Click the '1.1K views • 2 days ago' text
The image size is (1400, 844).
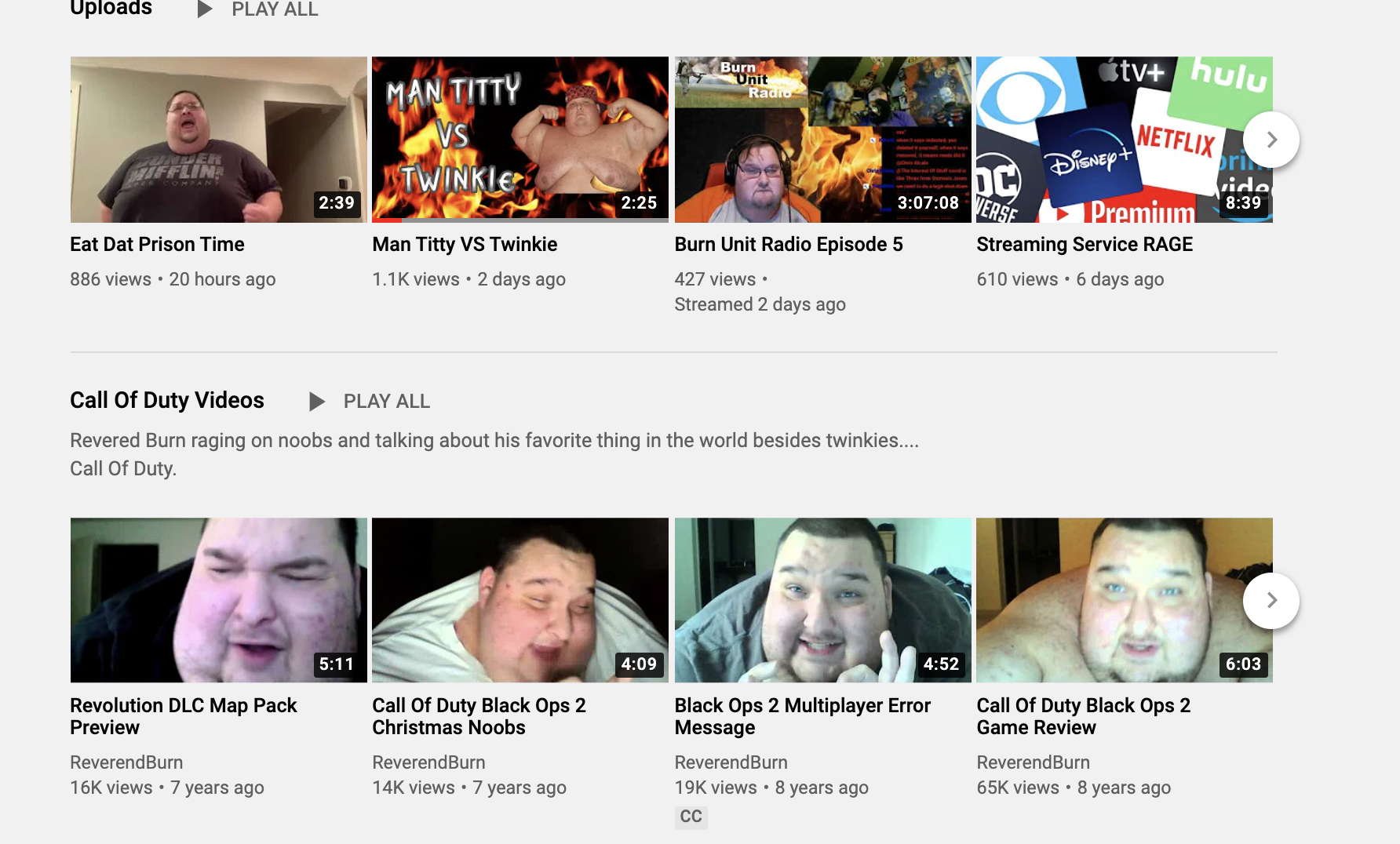(468, 279)
